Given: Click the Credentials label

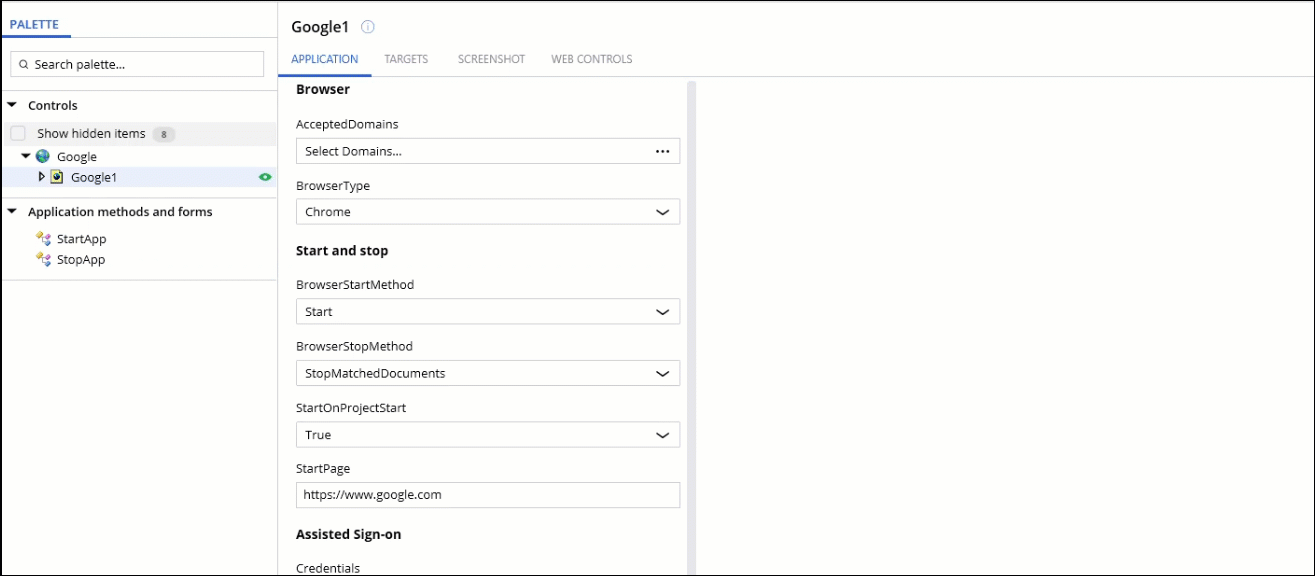Looking at the screenshot, I should pyautogui.click(x=328, y=568).
